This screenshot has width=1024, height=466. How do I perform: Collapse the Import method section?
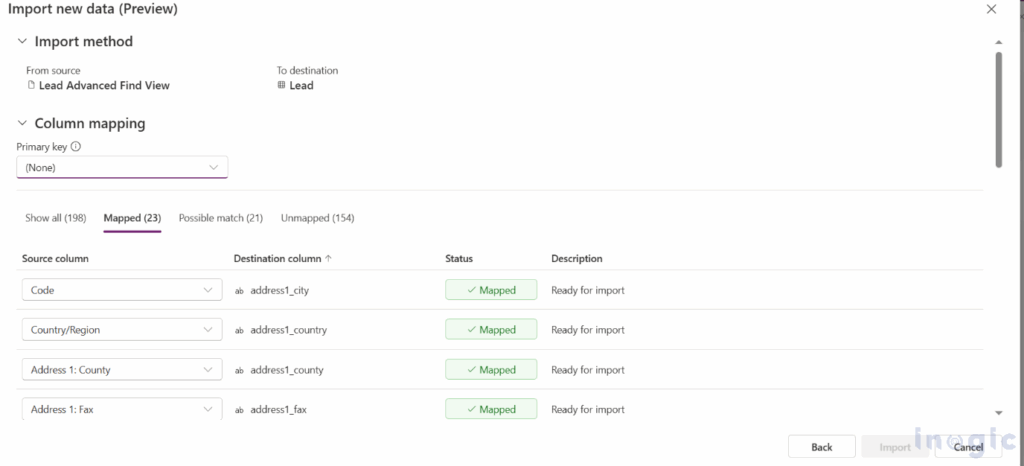[22, 42]
